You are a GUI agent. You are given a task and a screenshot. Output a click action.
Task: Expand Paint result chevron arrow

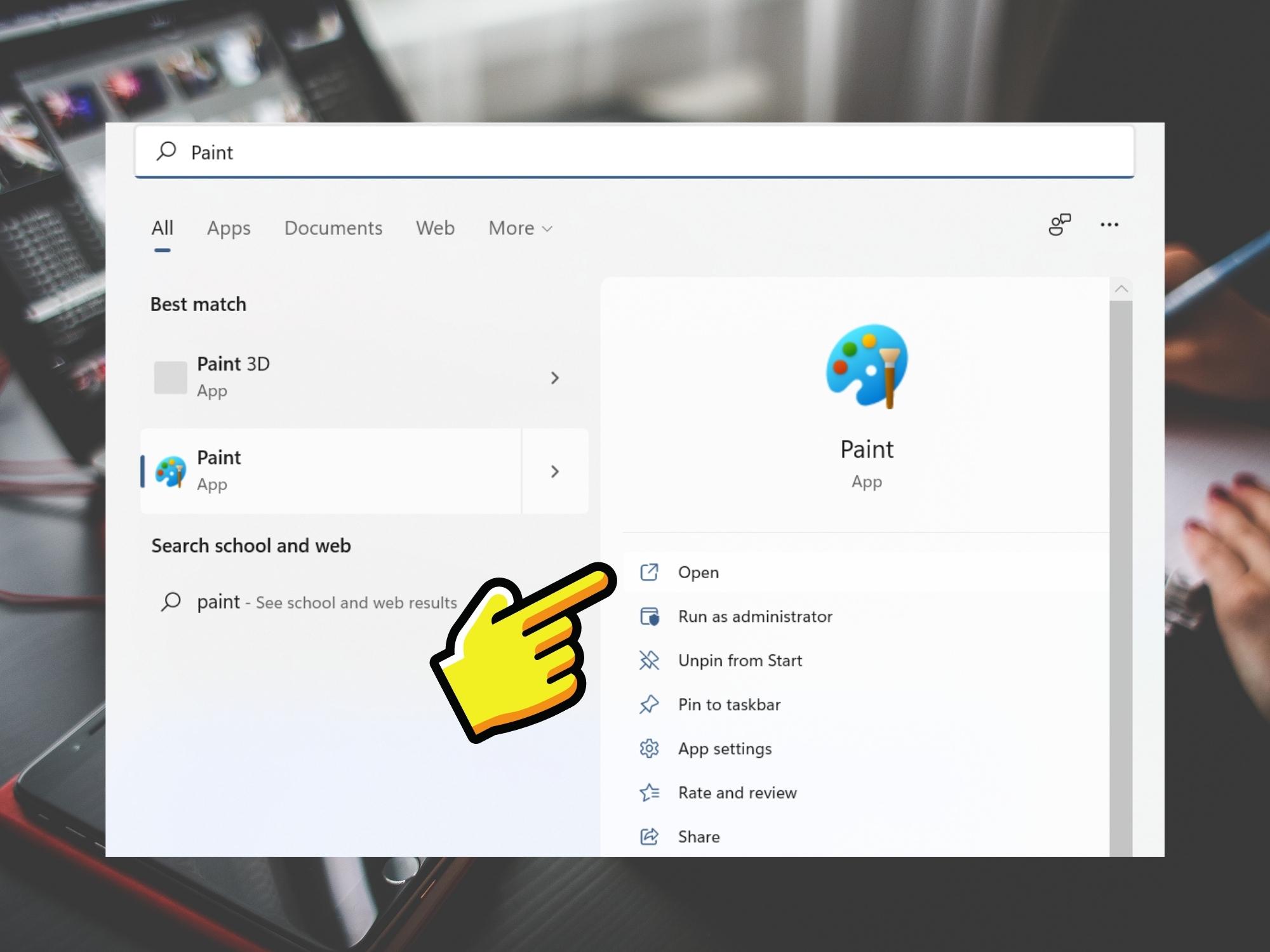tap(554, 471)
